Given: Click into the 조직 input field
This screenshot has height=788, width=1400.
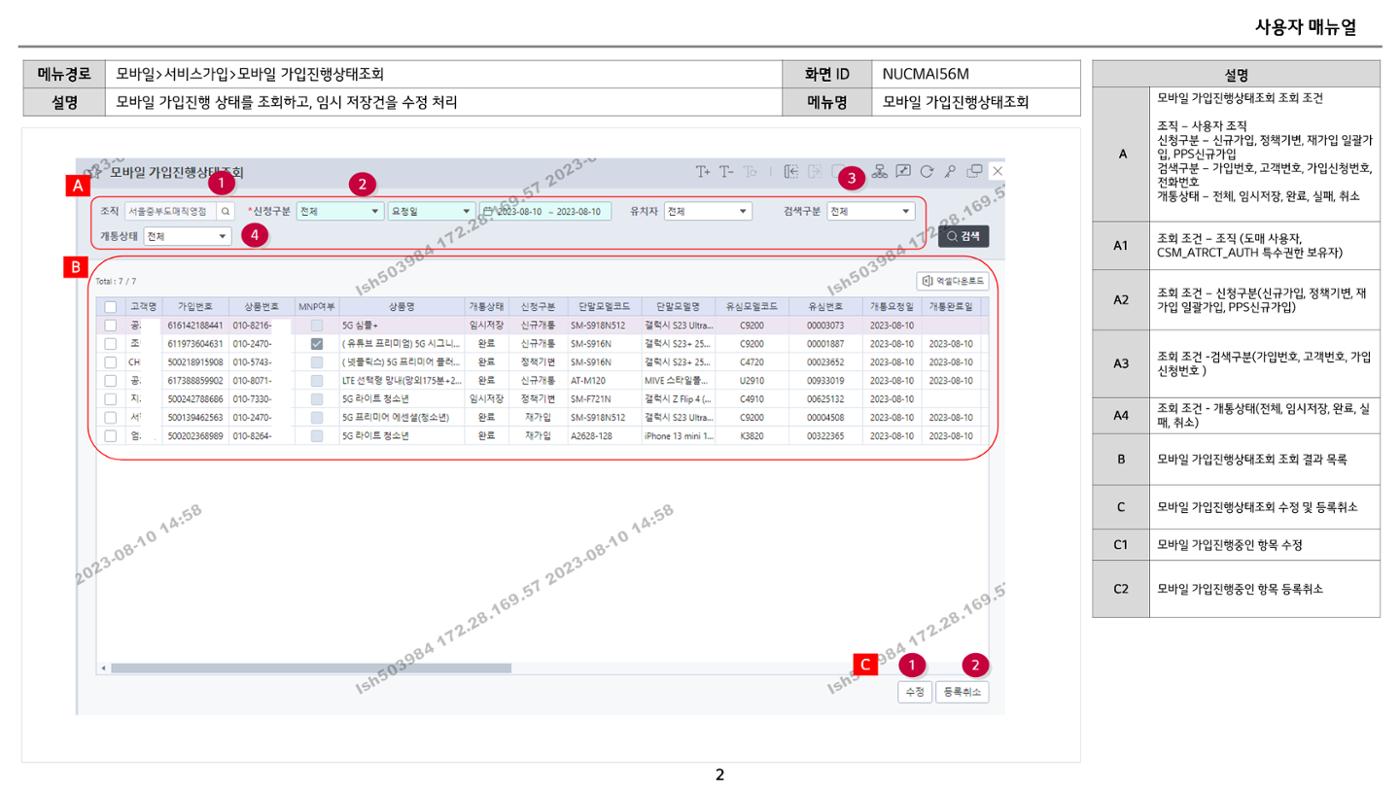Looking at the screenshot, I should (170, 211).
